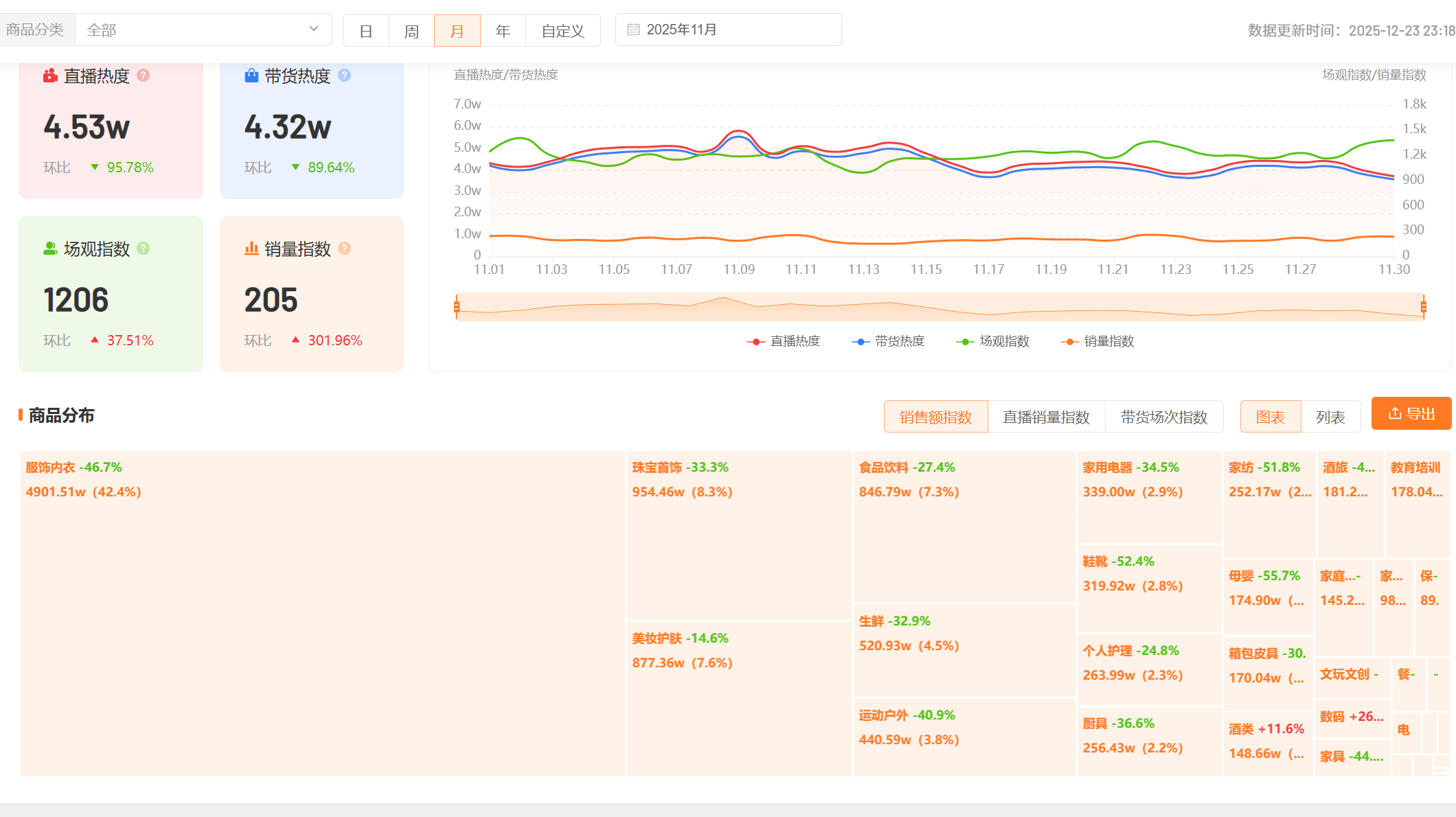Click the 导出 export button
Image resolution: width=1456 pixels, height=817 pixels.
point(1411,413)
